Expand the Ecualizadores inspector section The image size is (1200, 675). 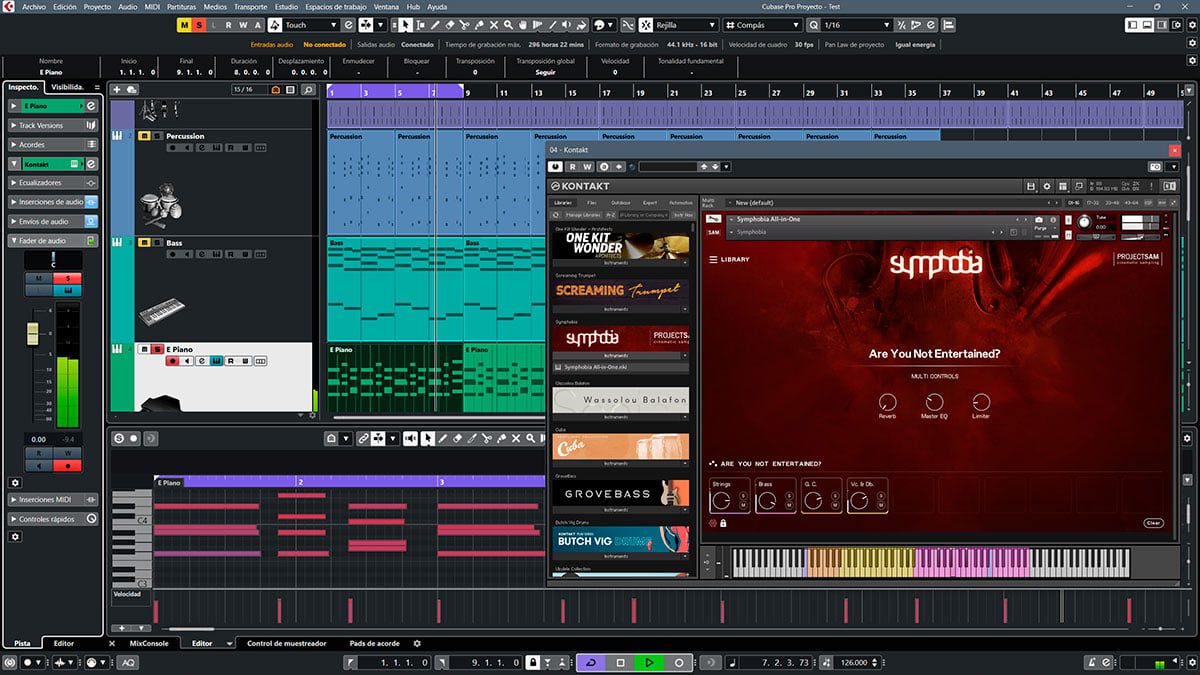coord(52,183)
